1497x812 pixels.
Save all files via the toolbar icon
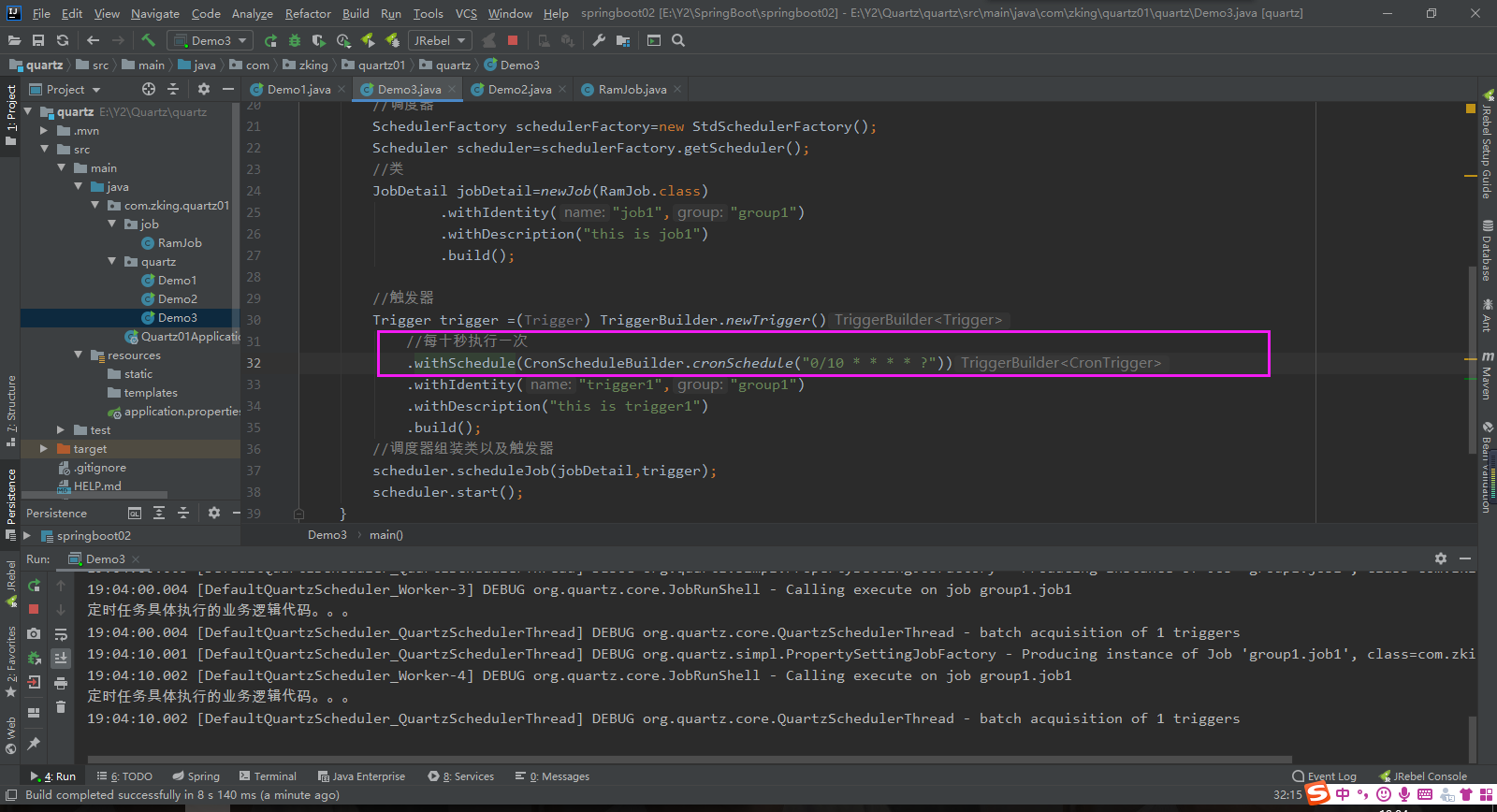pyautogui.click(x=38, y=40)
